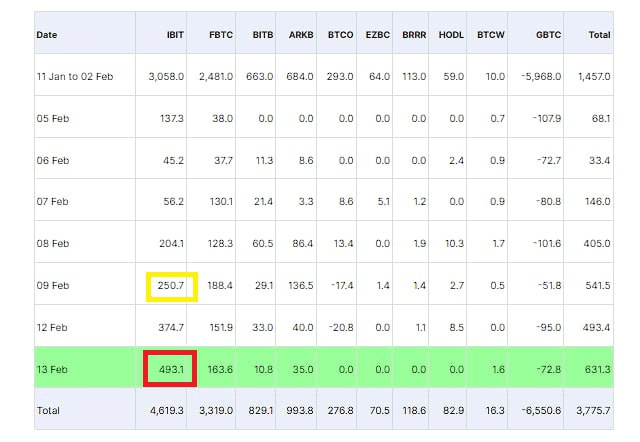This screenshot has height=442, width=640.
Task: Click the Date column header
Action: 47,35
